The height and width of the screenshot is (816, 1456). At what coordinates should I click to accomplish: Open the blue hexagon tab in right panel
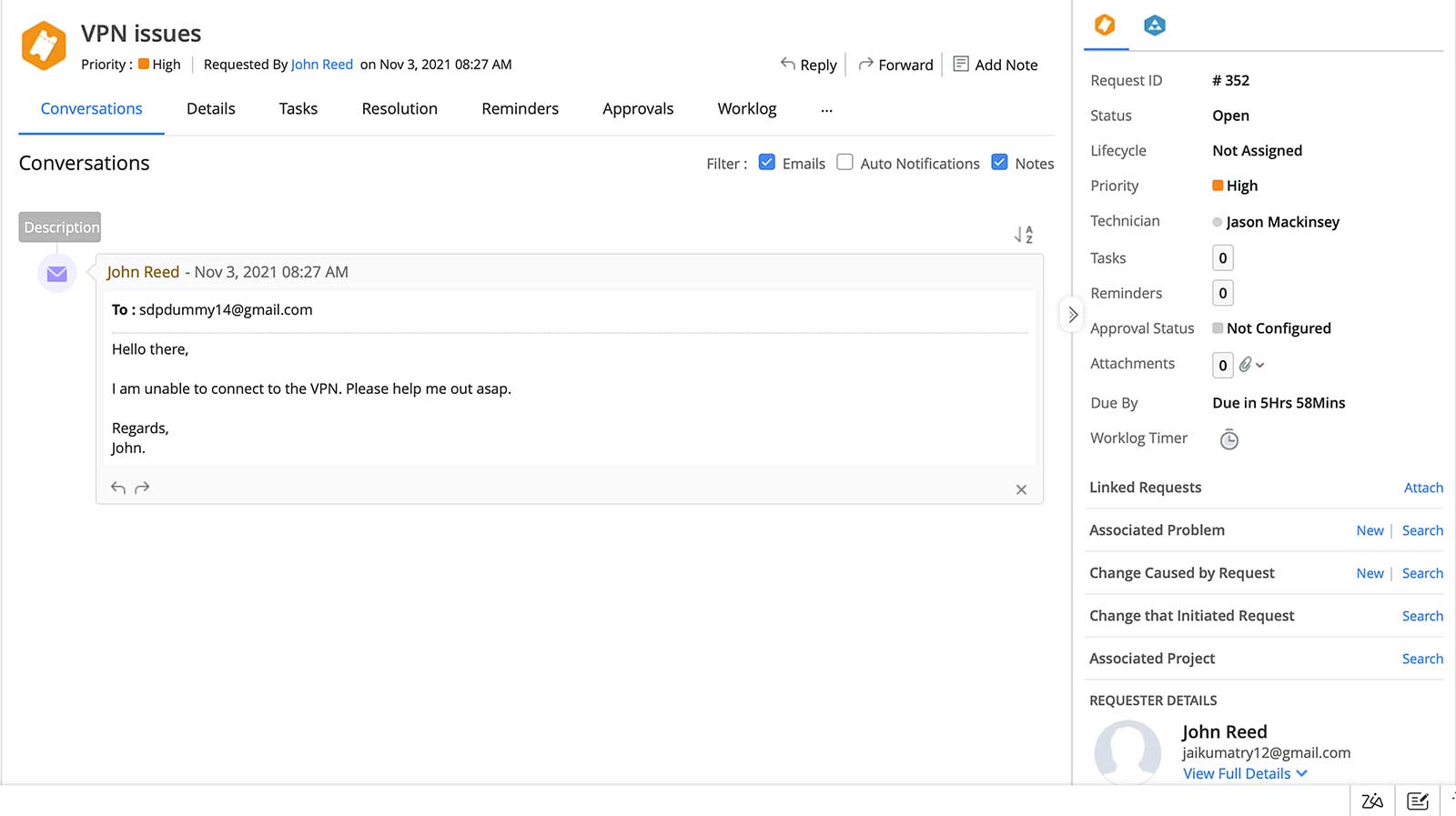1154,25
